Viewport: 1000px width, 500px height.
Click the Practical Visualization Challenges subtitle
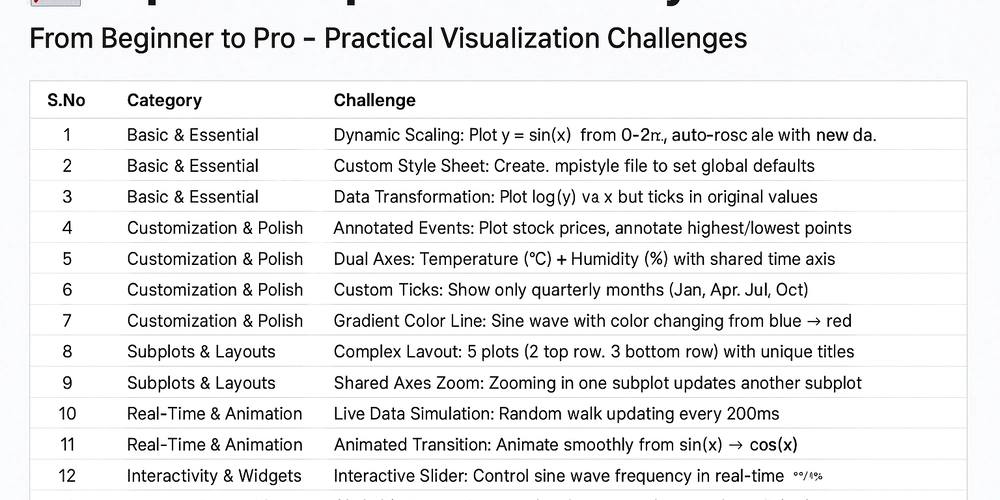click(536, 38)
